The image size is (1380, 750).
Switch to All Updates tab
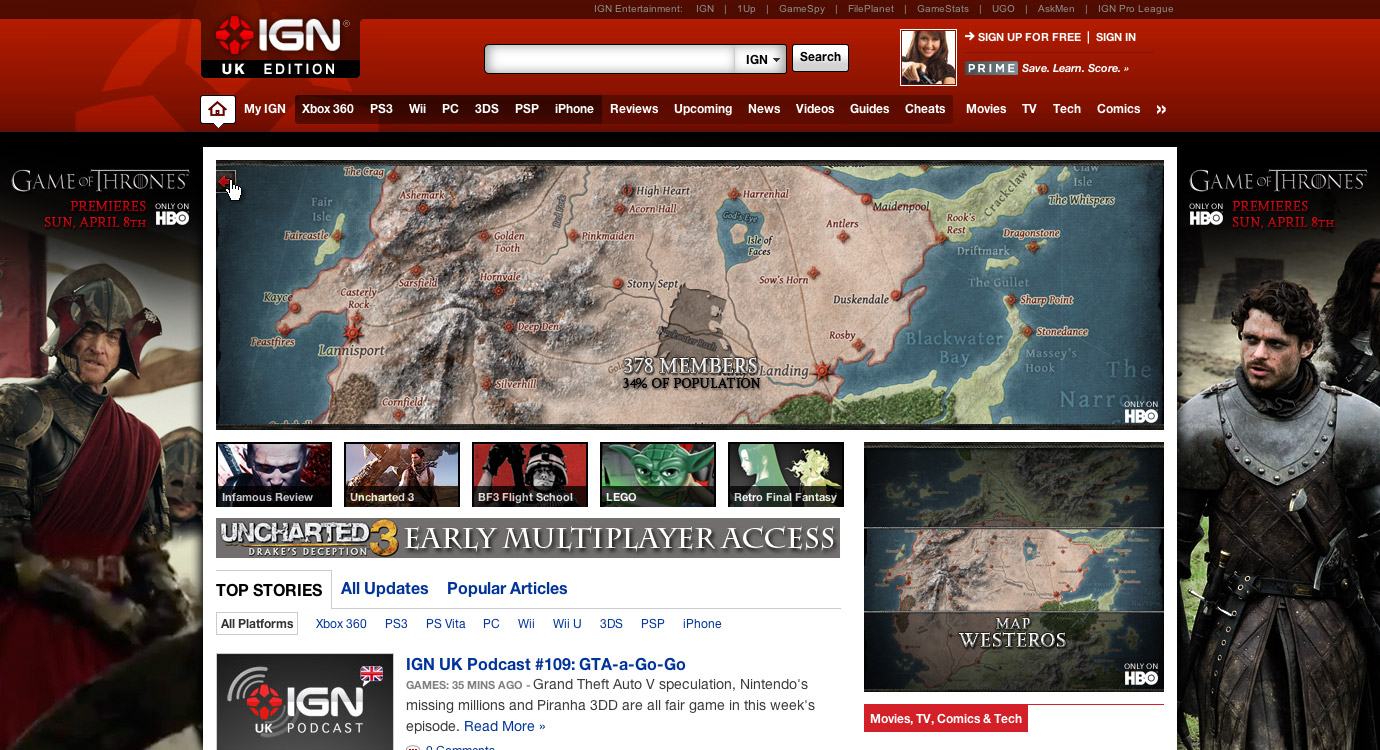click(384, 589)
